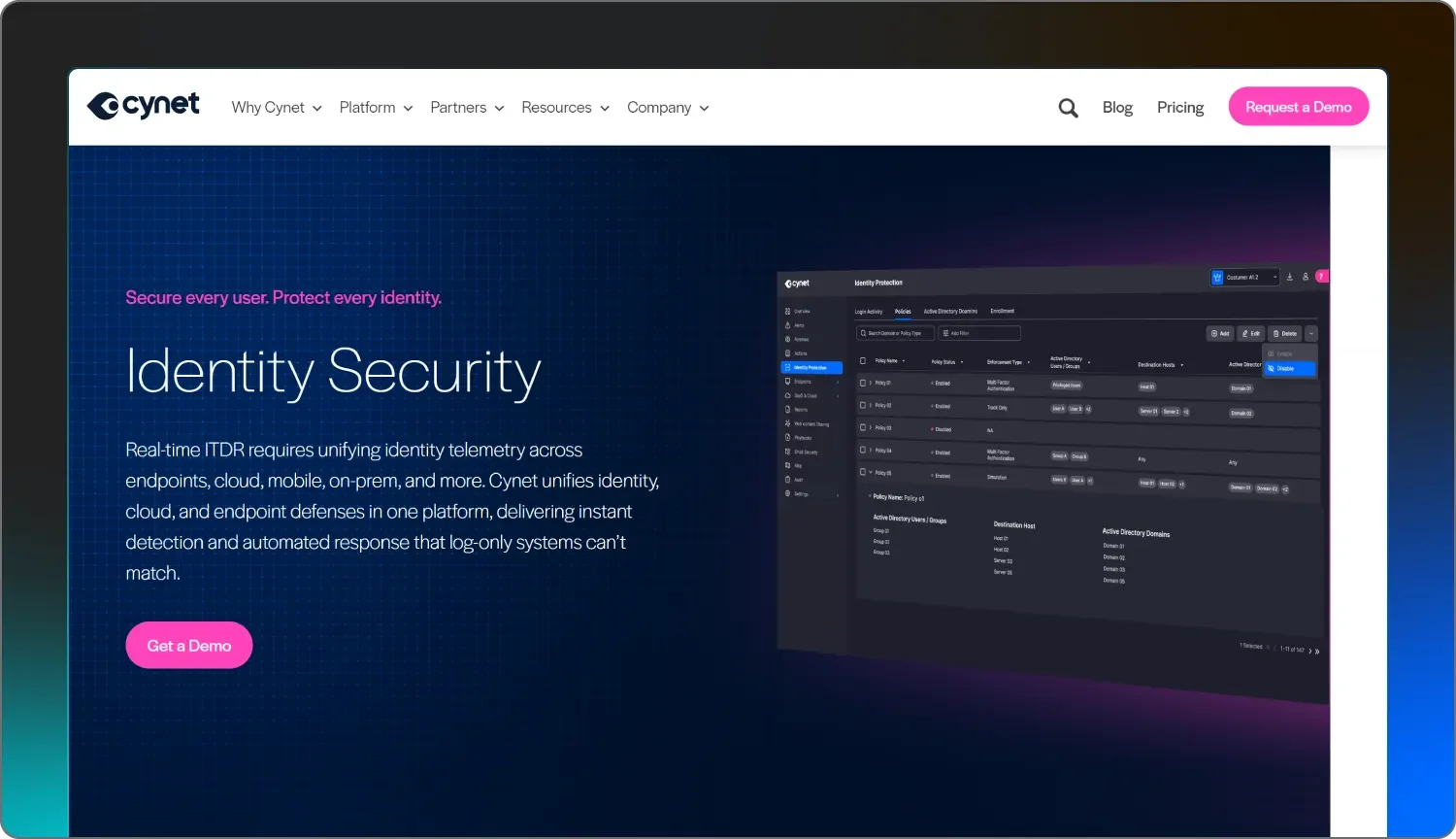Open SaaS & Cloud in the dashboard sidebar
This screenshot has height=839, width=1456.
tap(802, 395)
